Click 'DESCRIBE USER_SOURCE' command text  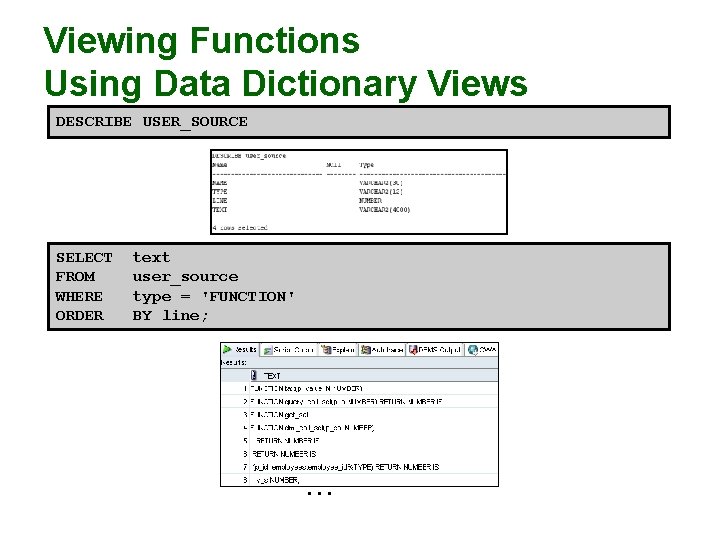[x=152, y=122]
